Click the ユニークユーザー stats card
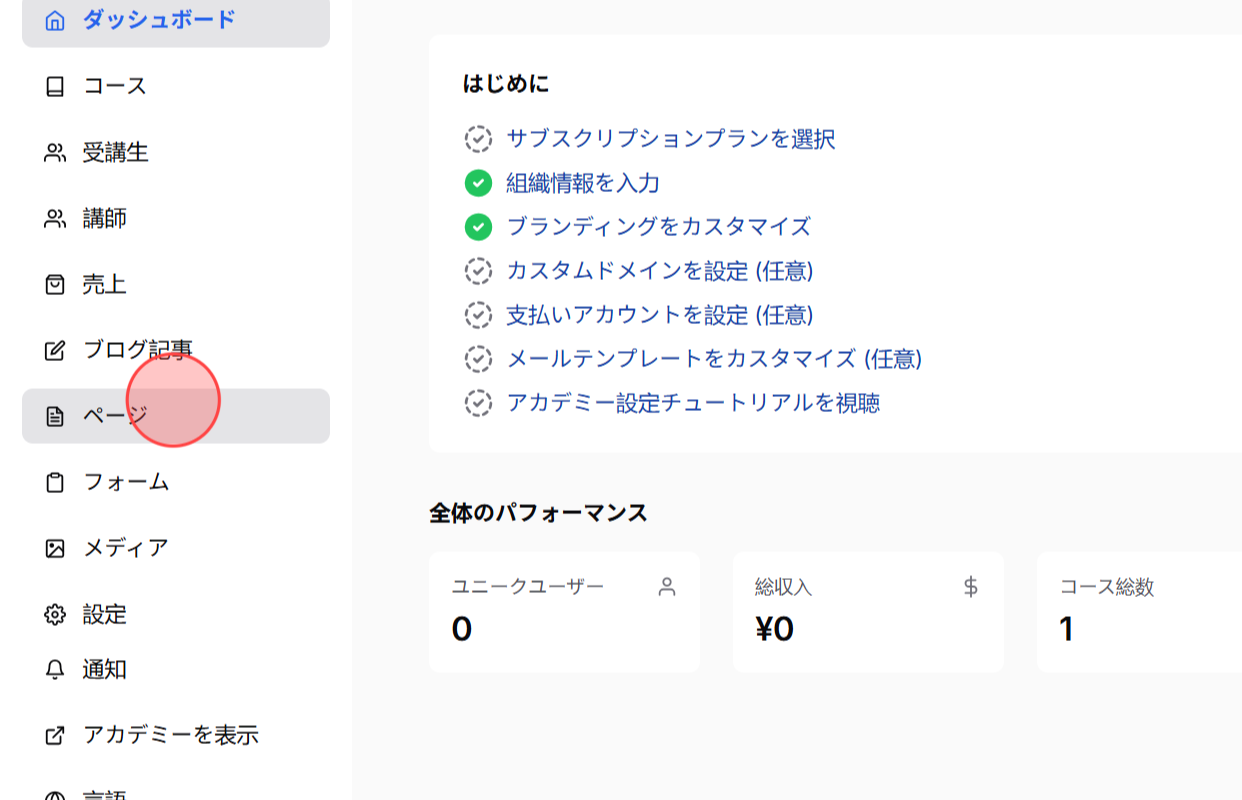 pos(564,611)
